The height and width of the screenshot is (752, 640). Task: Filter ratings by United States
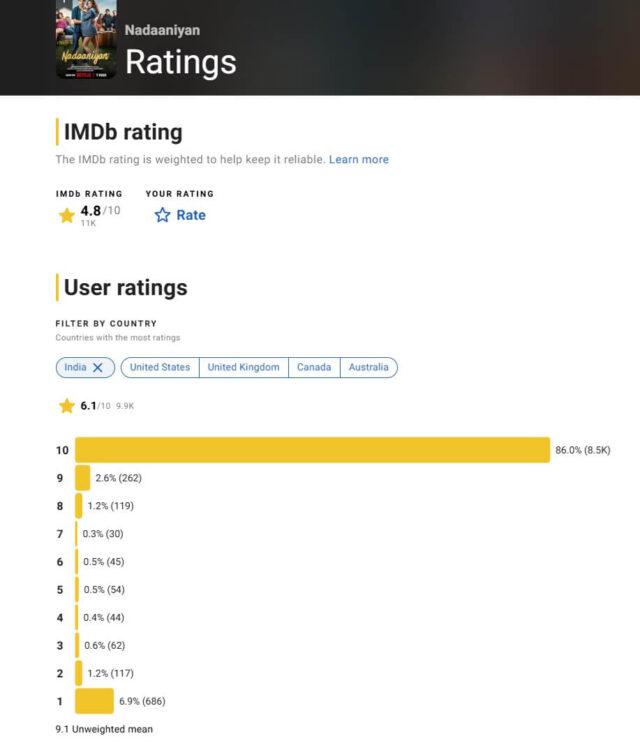[160, 368]
